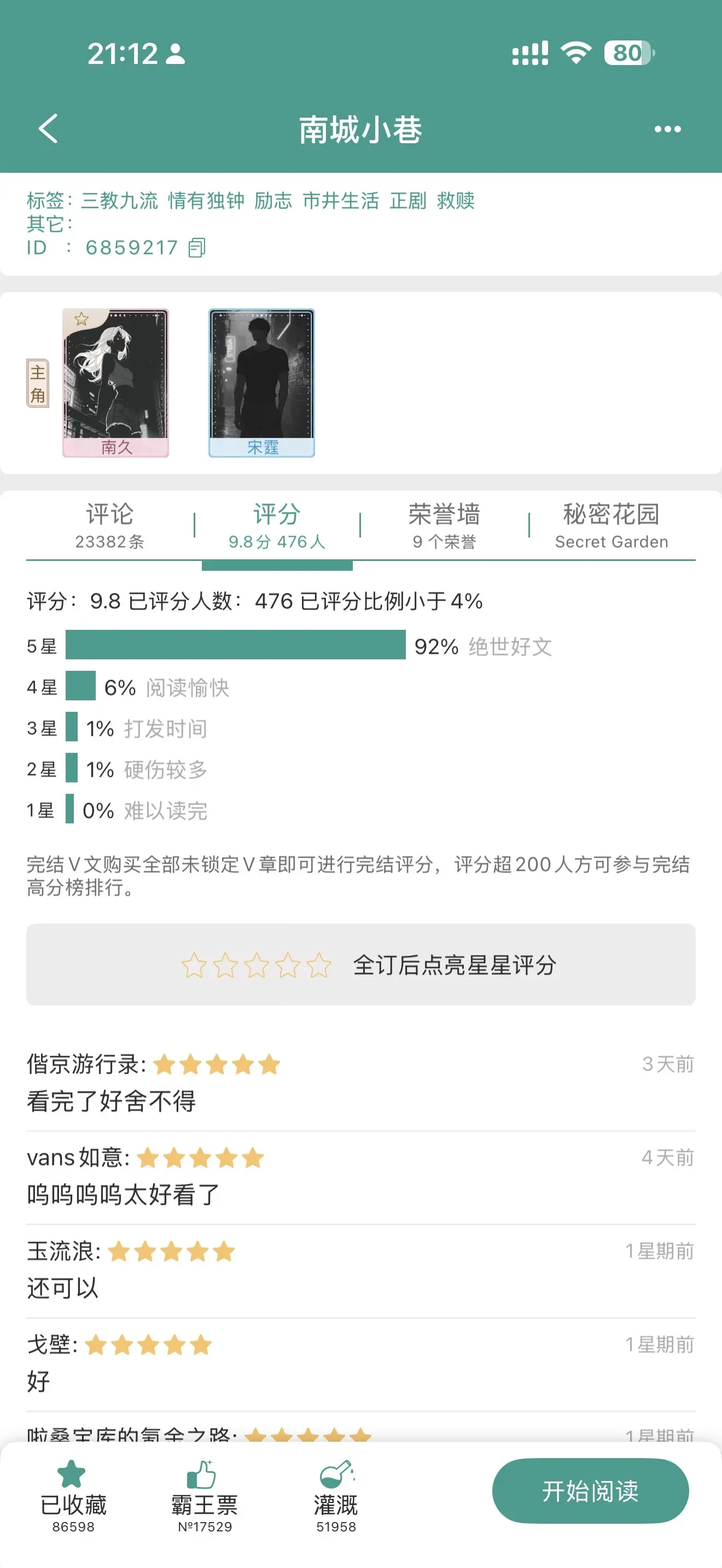Image resolution: width=722 pixels, height=1568 pixels.
Task: Open review by 偕京游行录
Action: coord(359,1083)
